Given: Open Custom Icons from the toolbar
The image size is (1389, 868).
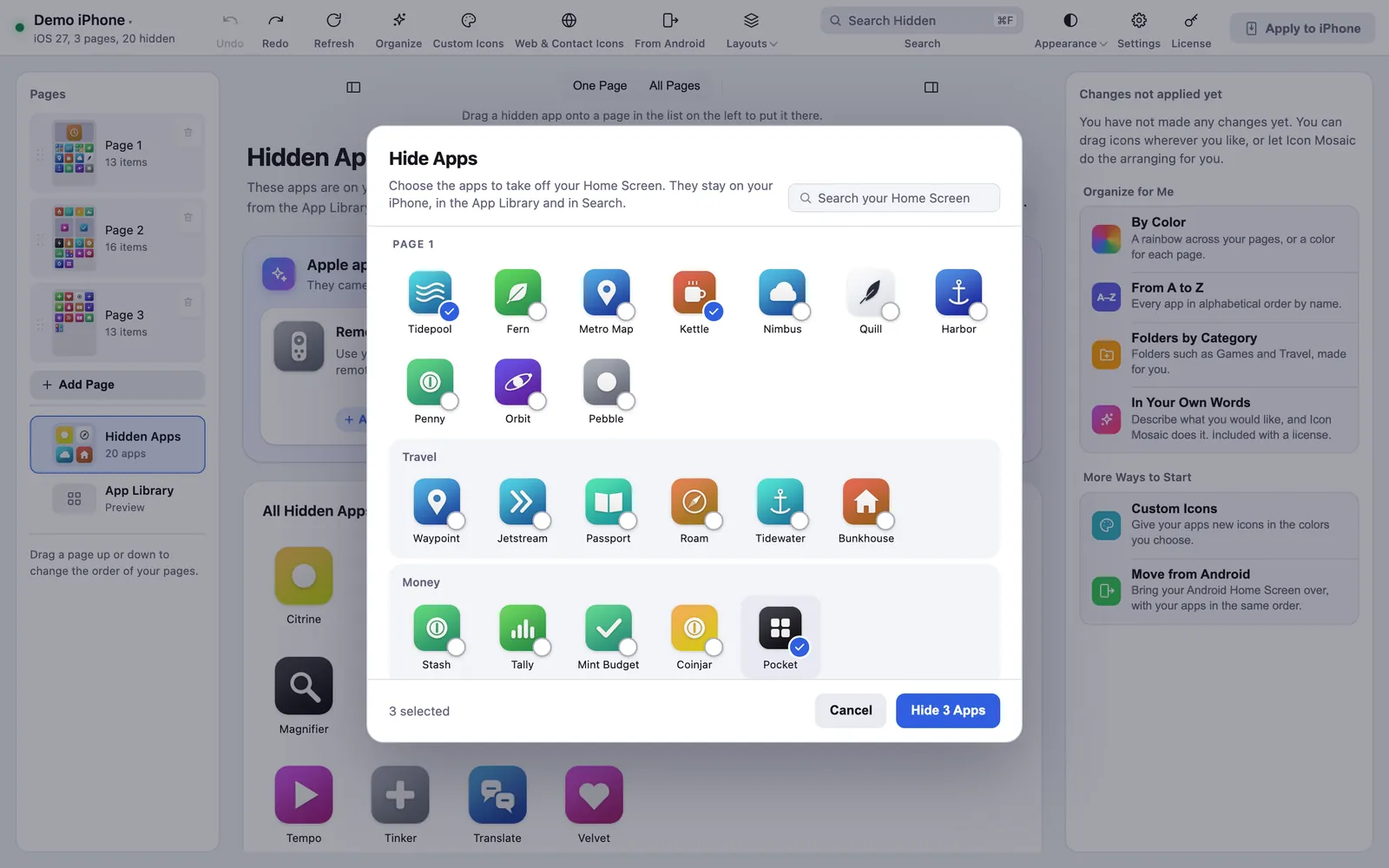Looking at the screenshot, I should pos(468,30).
